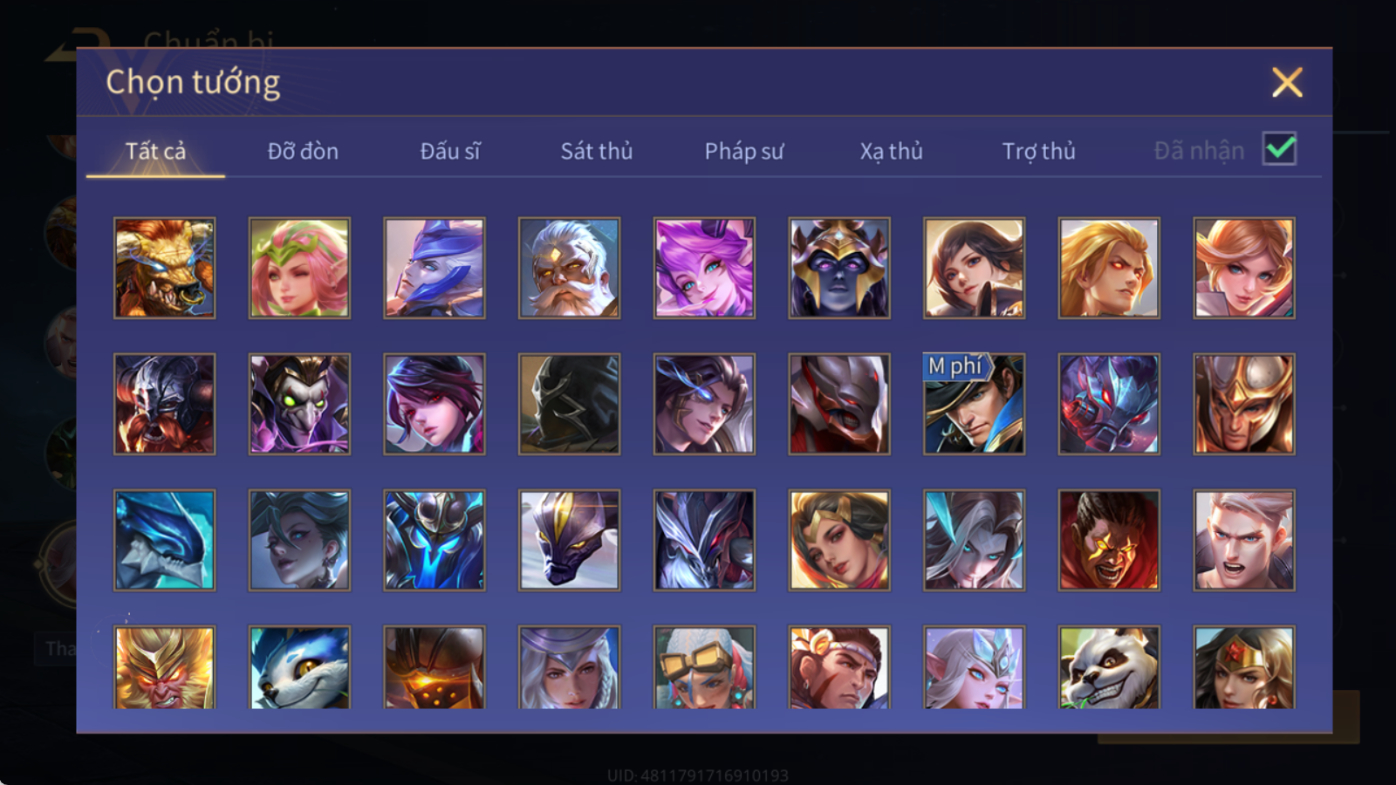The height and width of the screenshot is (785, 1396).
Task: Pick the green-eyed plague mask hero
Action: click(x=299, y=404)
